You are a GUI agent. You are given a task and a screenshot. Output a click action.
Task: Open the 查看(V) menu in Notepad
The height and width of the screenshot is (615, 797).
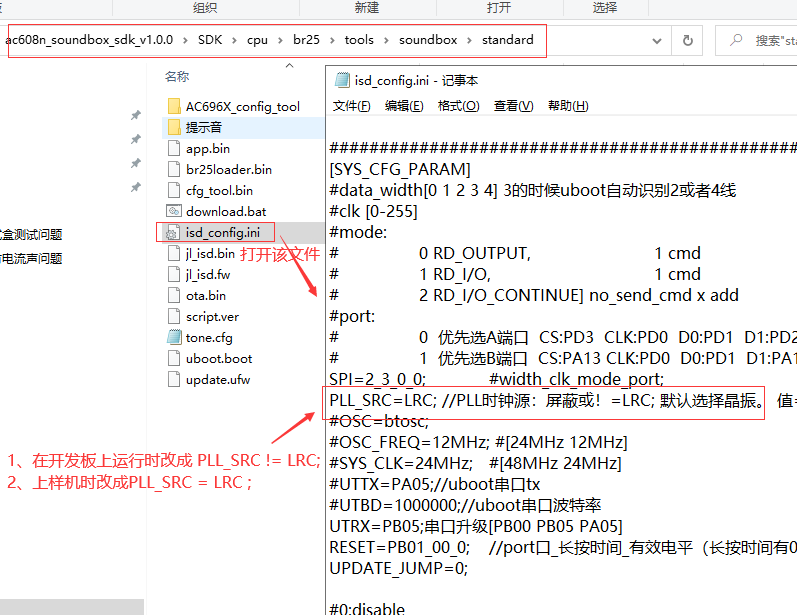(513, 106)
